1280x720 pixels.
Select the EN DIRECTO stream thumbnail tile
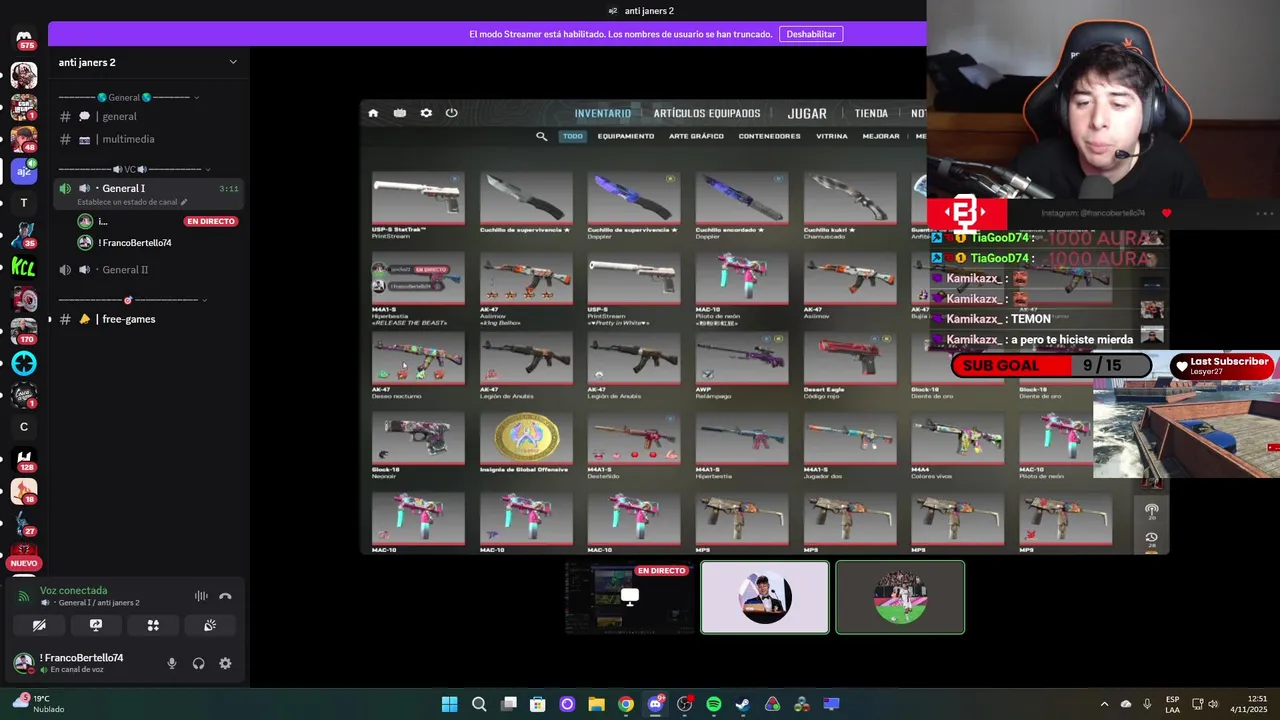tap(629, 598)
